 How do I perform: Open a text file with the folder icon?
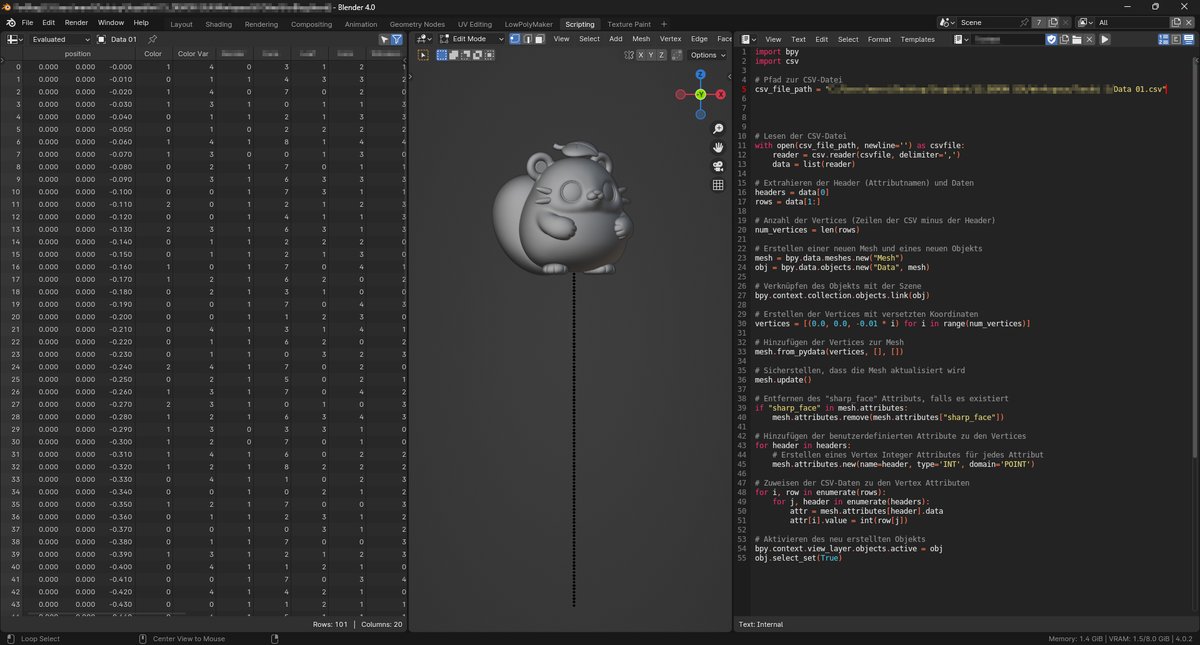(1076, 39)
